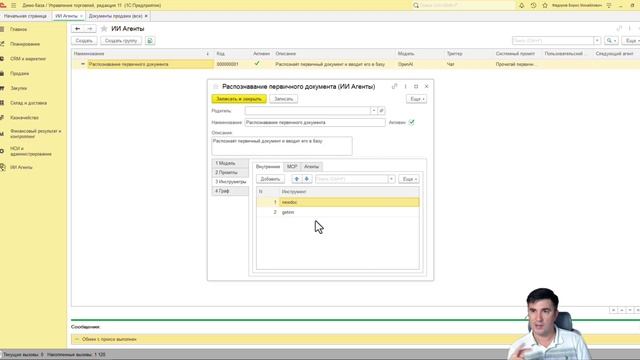Open Планирование section in the sidebar
The height and width of the screenshot is (360, 640).
pyautogui.click(x=25, y=44)
